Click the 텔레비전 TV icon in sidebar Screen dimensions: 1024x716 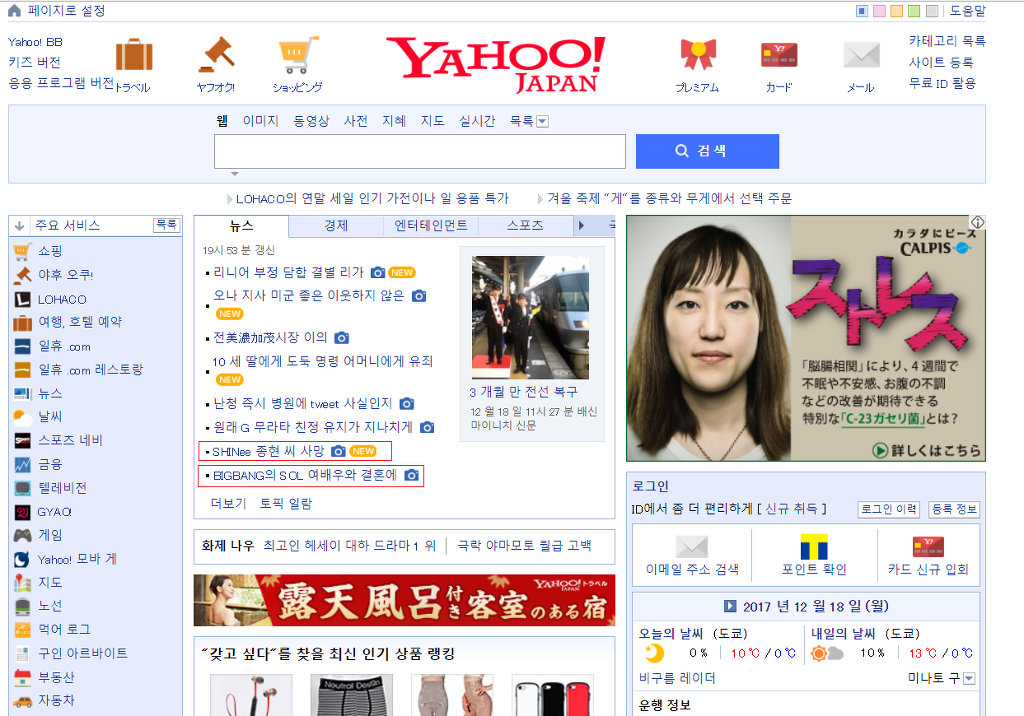[22, 488]
